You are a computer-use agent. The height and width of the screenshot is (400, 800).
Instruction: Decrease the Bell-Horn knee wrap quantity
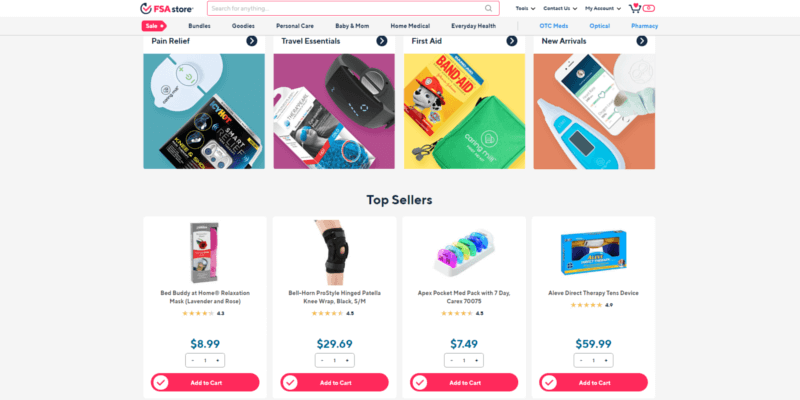pos(322,360)
